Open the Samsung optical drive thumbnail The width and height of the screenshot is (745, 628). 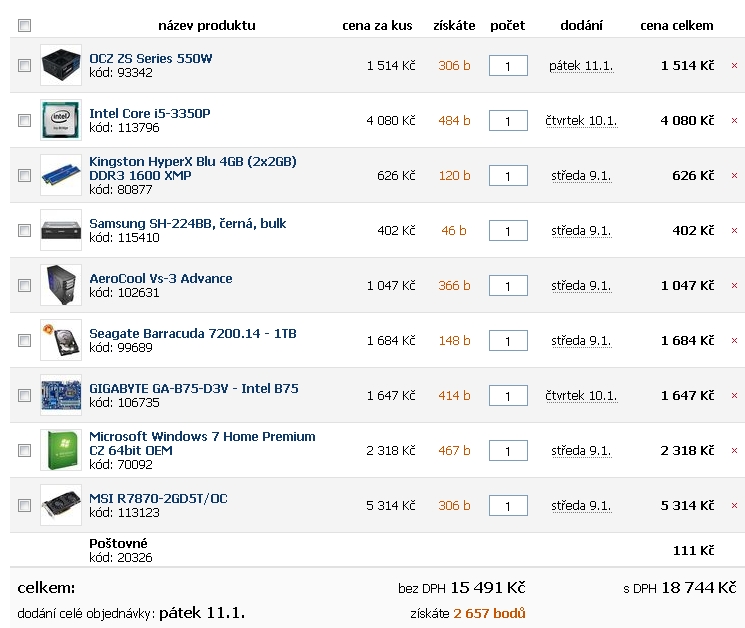(x=61, y=230)
